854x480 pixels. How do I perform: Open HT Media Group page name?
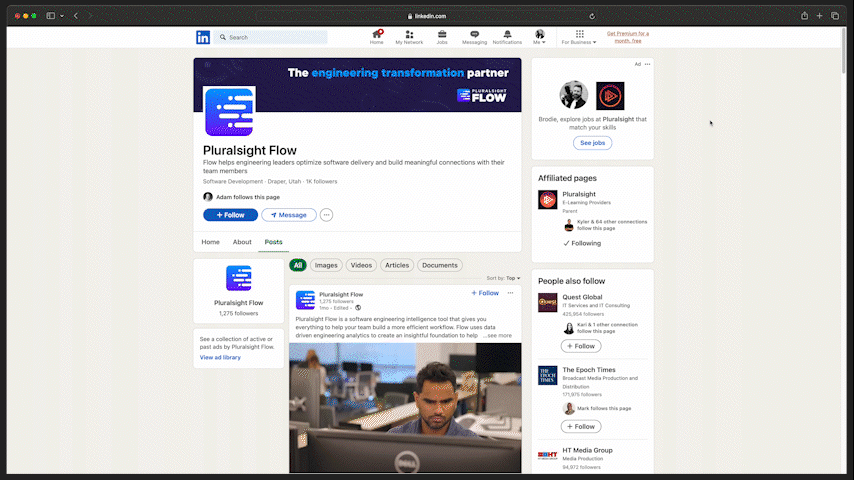click(587, 451)
